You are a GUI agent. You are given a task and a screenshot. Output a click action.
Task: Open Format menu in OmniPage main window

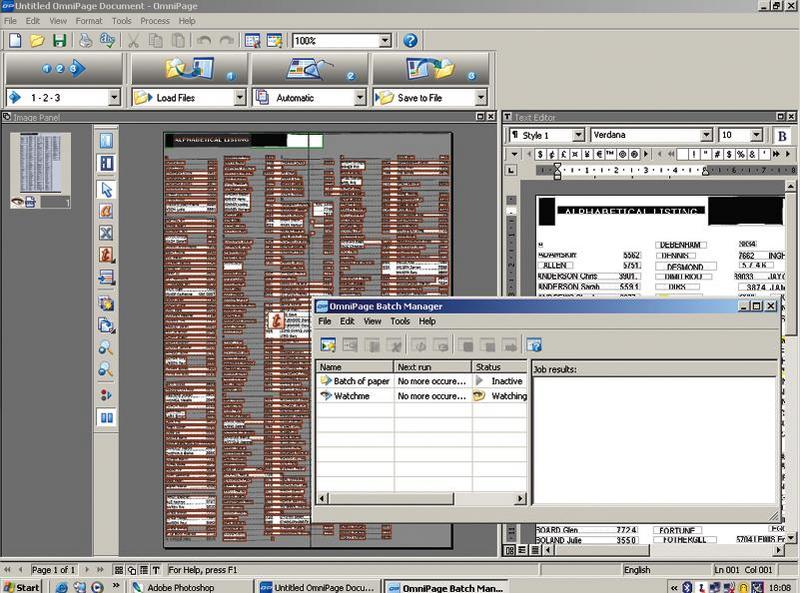click(x=89, y=21)
